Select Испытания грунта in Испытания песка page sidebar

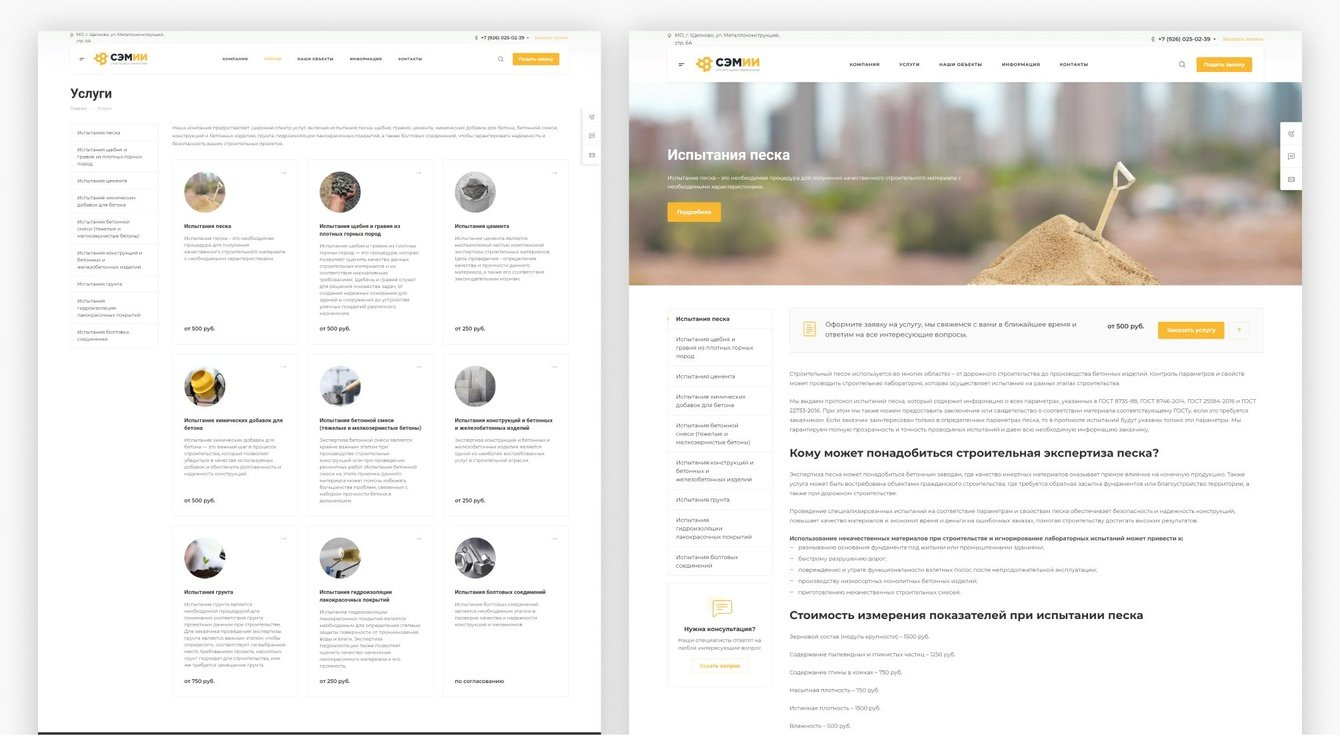pos(720,499)
